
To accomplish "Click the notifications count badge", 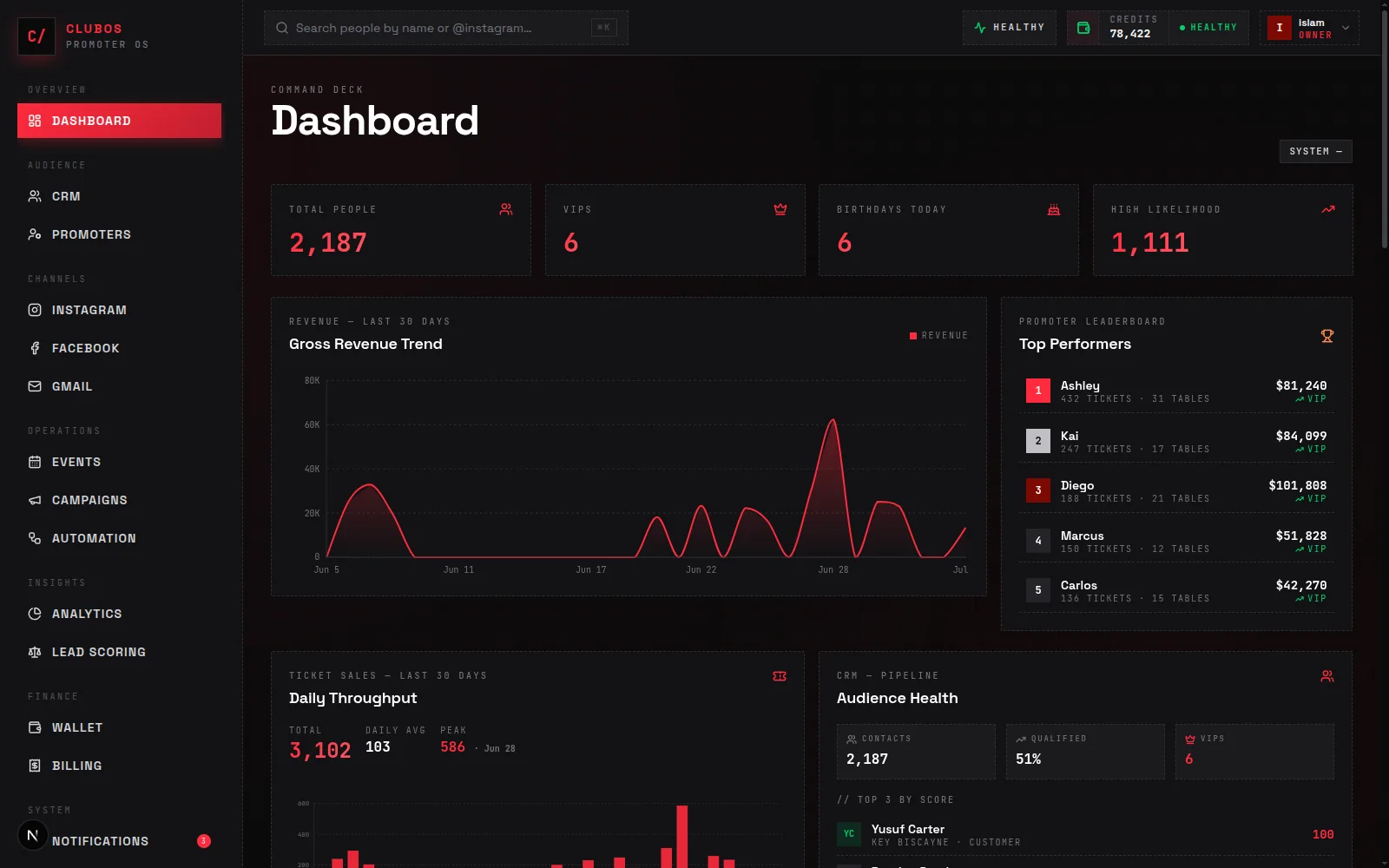I will coord(204,841).
